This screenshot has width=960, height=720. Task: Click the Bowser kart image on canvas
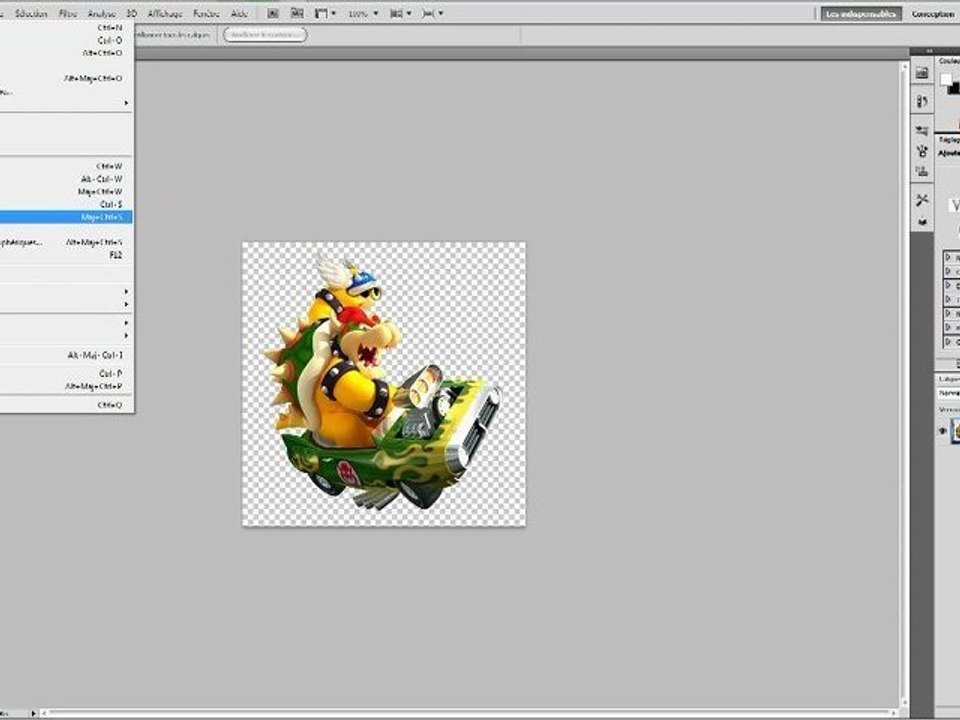[383, 383]
